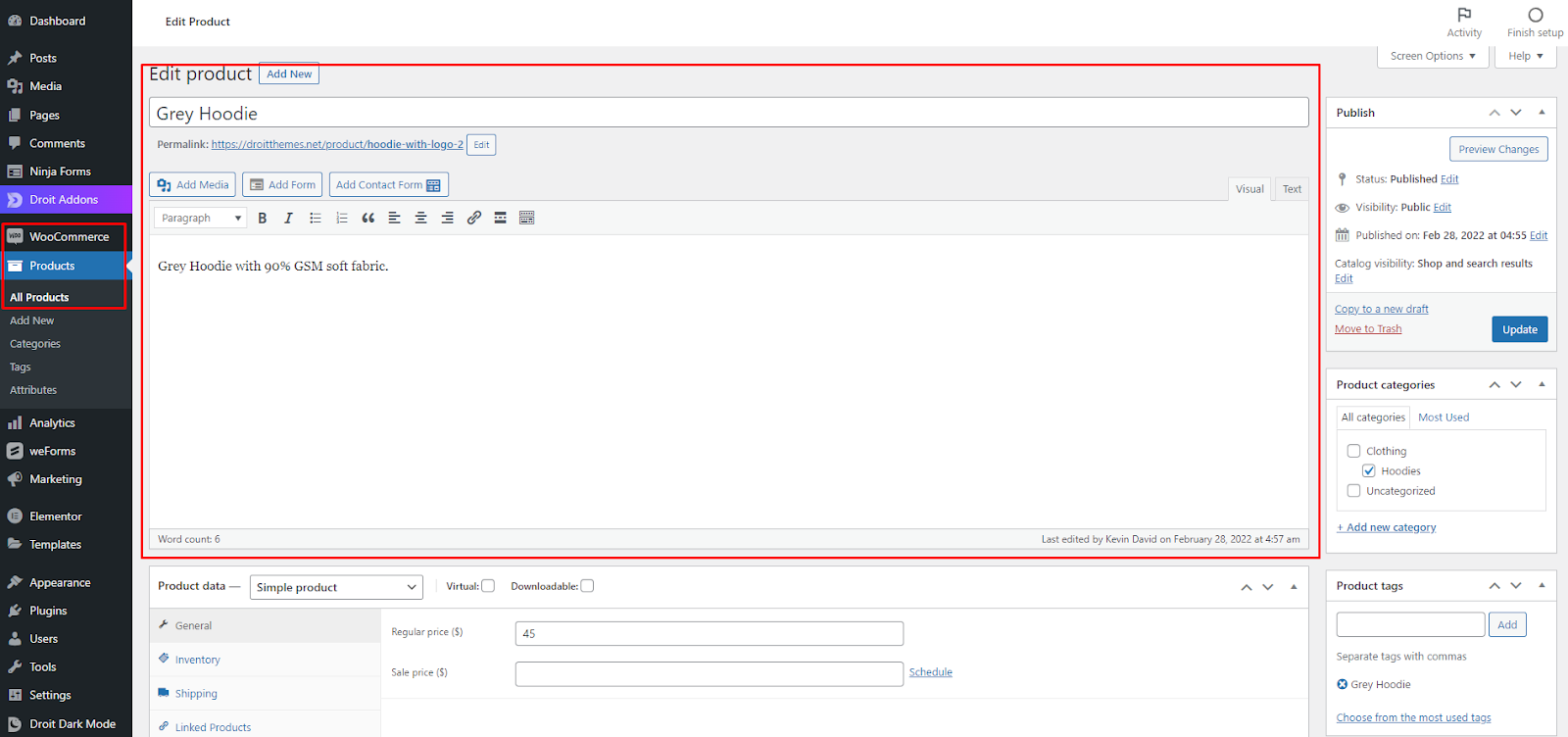Center-align text in editor
The width and height of the screenshot is (1568, 737).
tap(421, 218)
